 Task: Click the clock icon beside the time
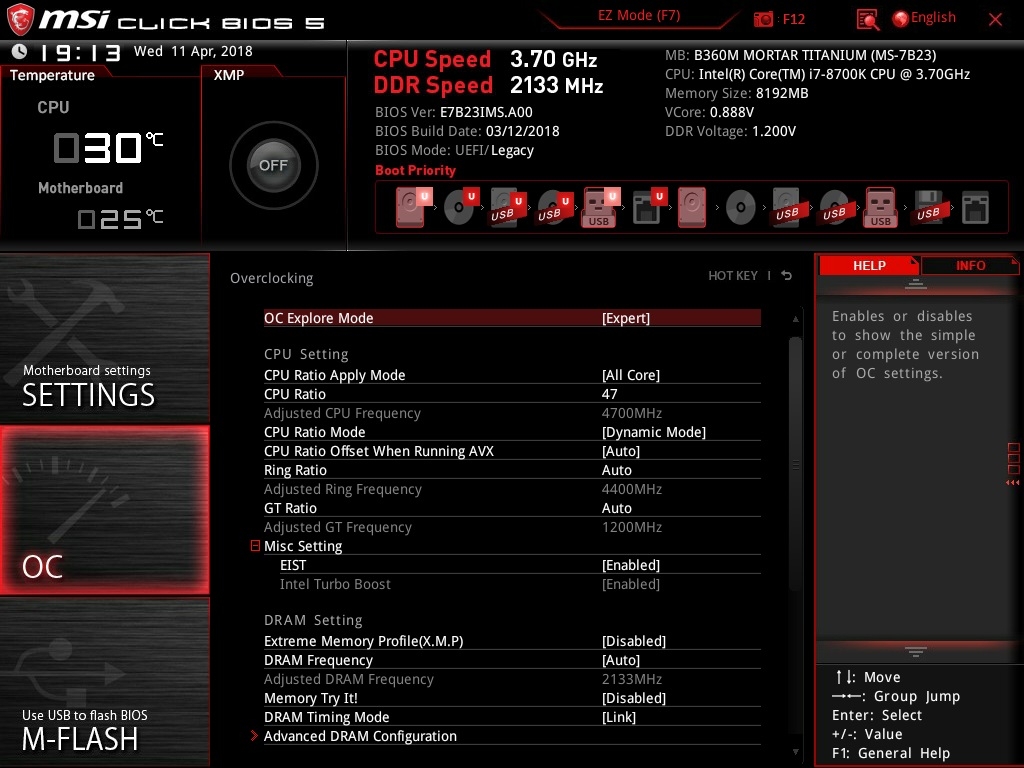[x=20, y=51]
